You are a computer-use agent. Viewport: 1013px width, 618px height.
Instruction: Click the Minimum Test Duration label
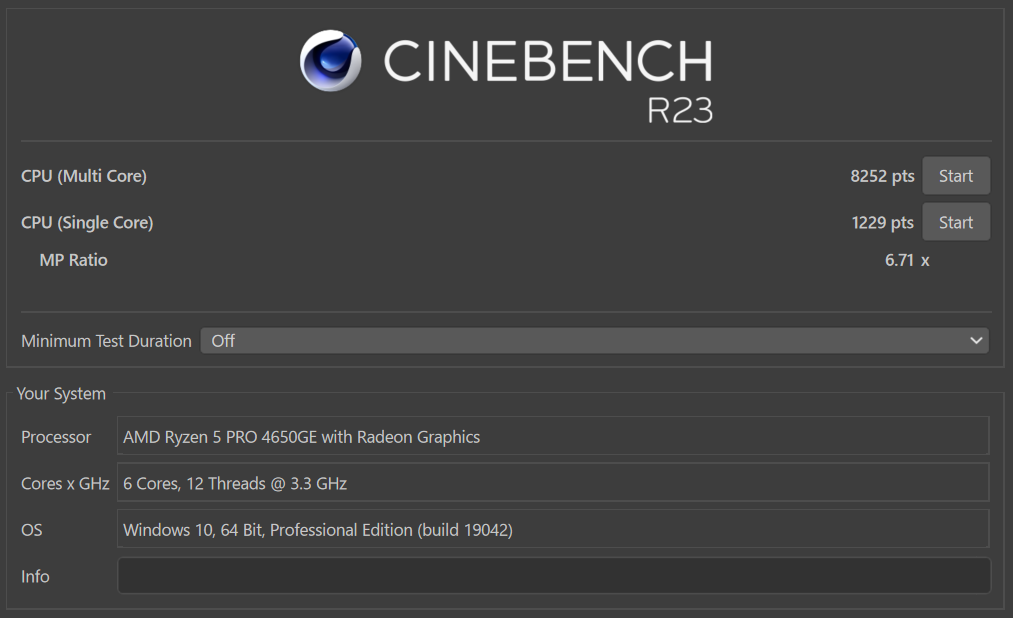pyautogui.click(x=107, y=340)
